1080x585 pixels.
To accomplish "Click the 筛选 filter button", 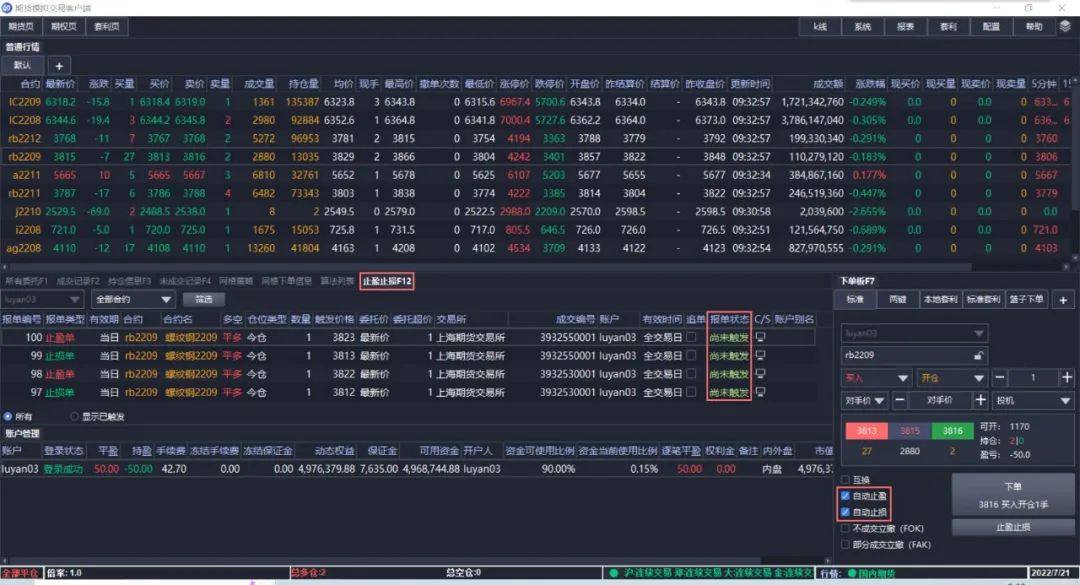I will [x=203, y=299].
